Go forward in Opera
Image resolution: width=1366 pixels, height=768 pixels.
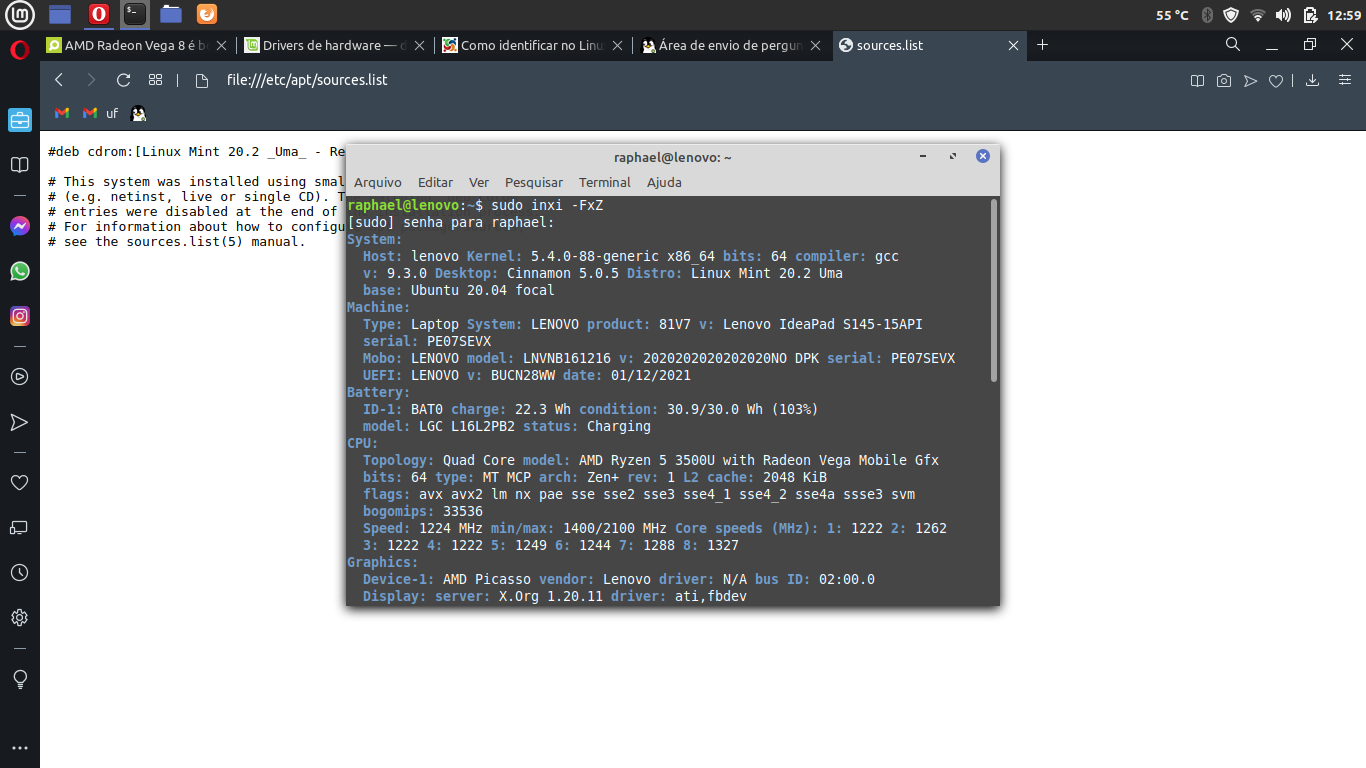91,80
